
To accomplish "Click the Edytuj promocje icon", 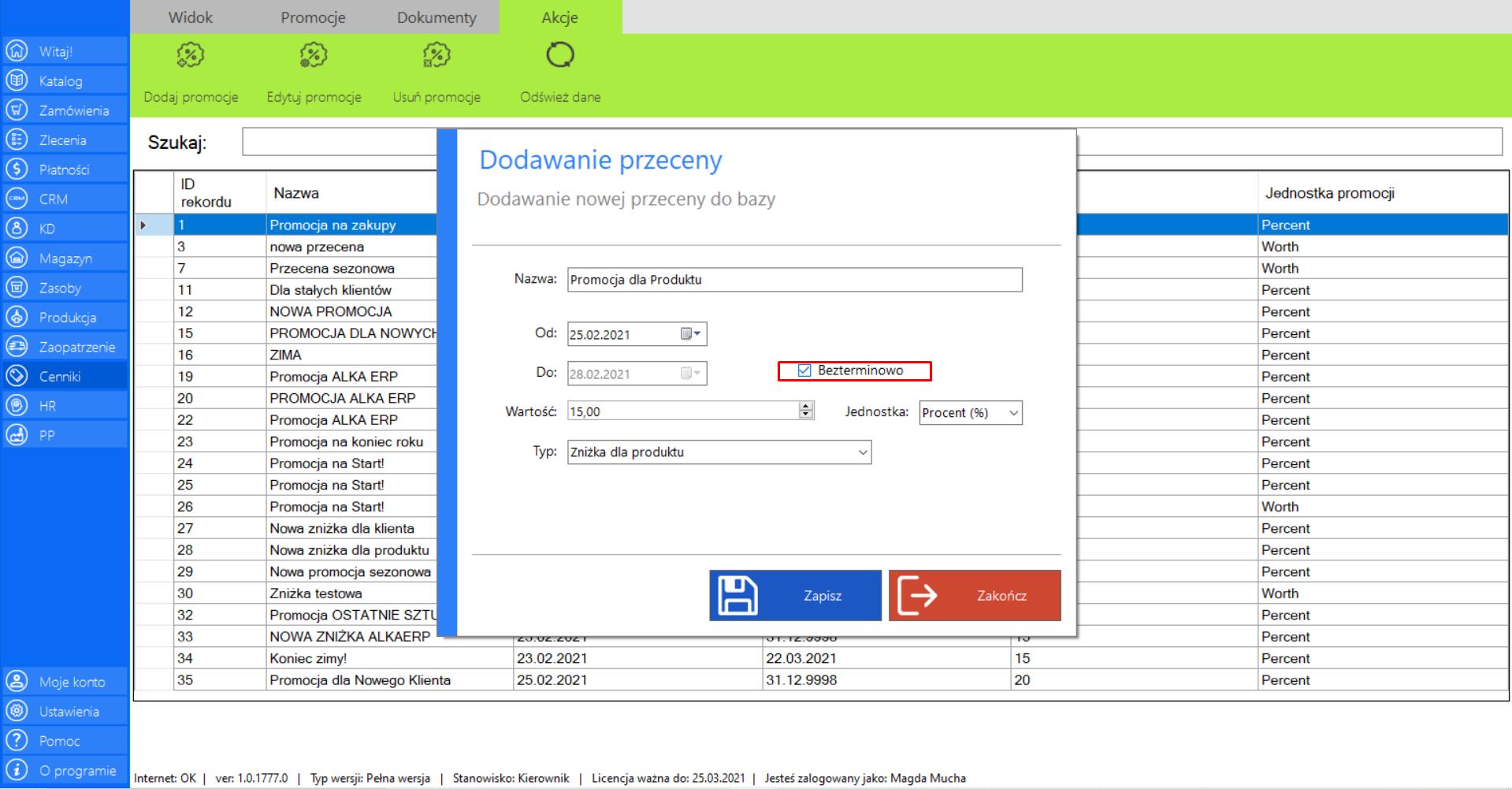I will pyautogui.click(x=314, y=55).
